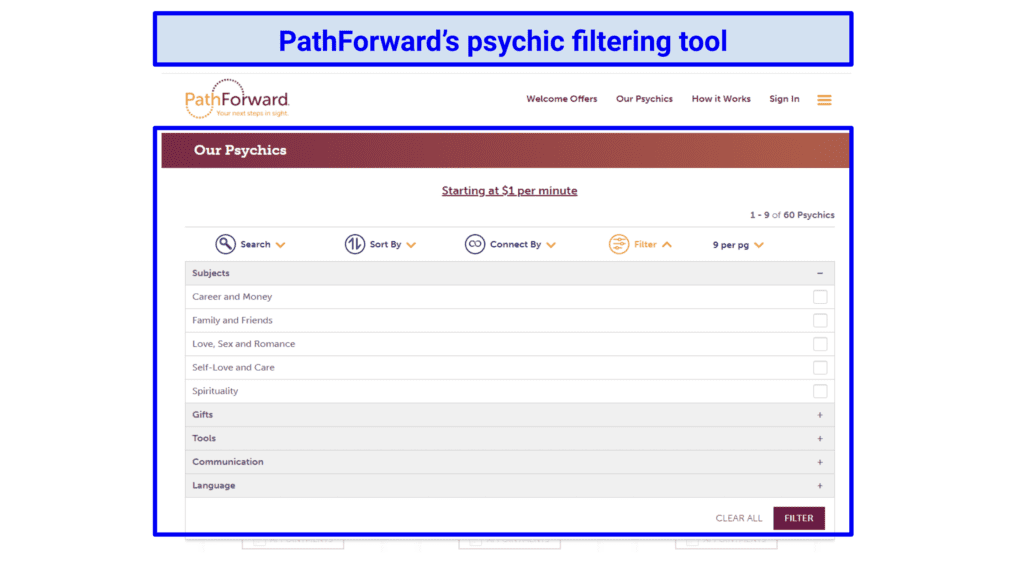This screenshot has height=576, width=1024.
Task: Open the 9 per pg dropdown
Action: [738, 245]
